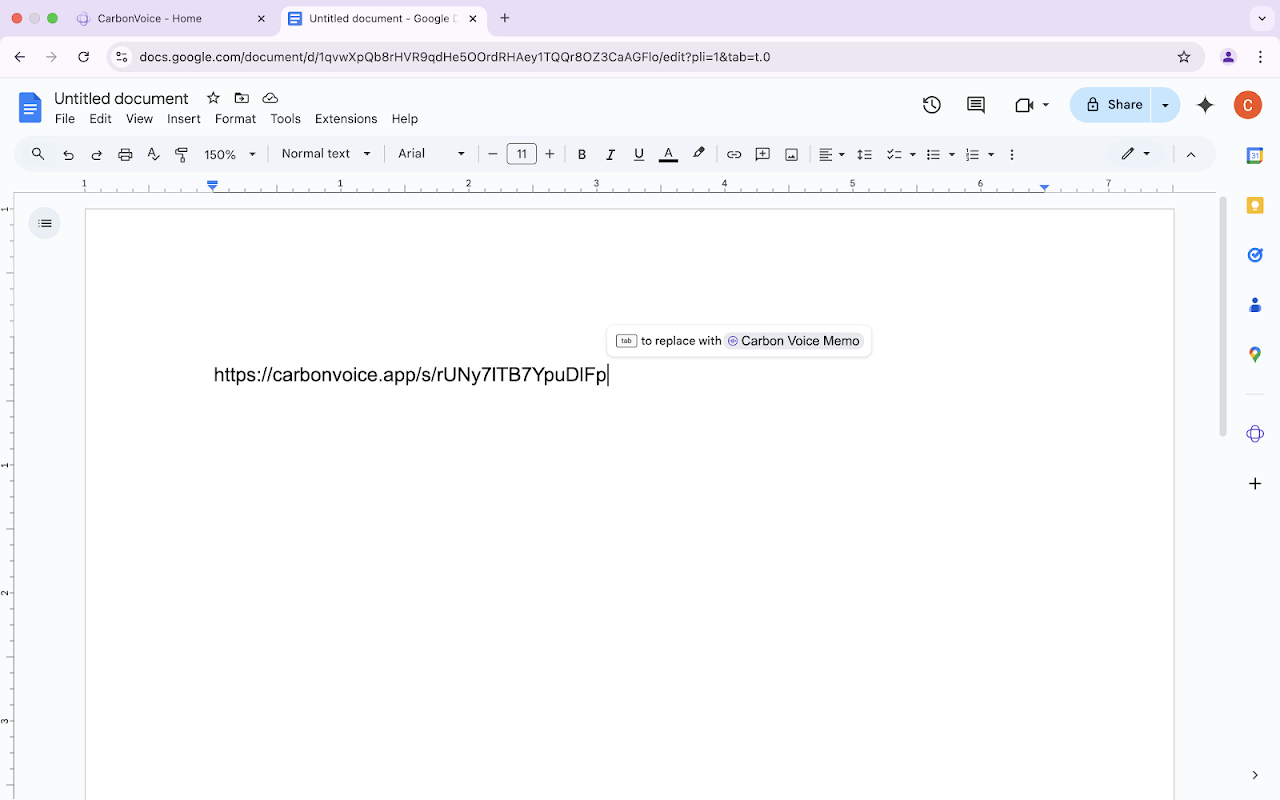Screen dimensions: 1280x800
Task: Open the Gemini assistant
Action: point(1205,105)
